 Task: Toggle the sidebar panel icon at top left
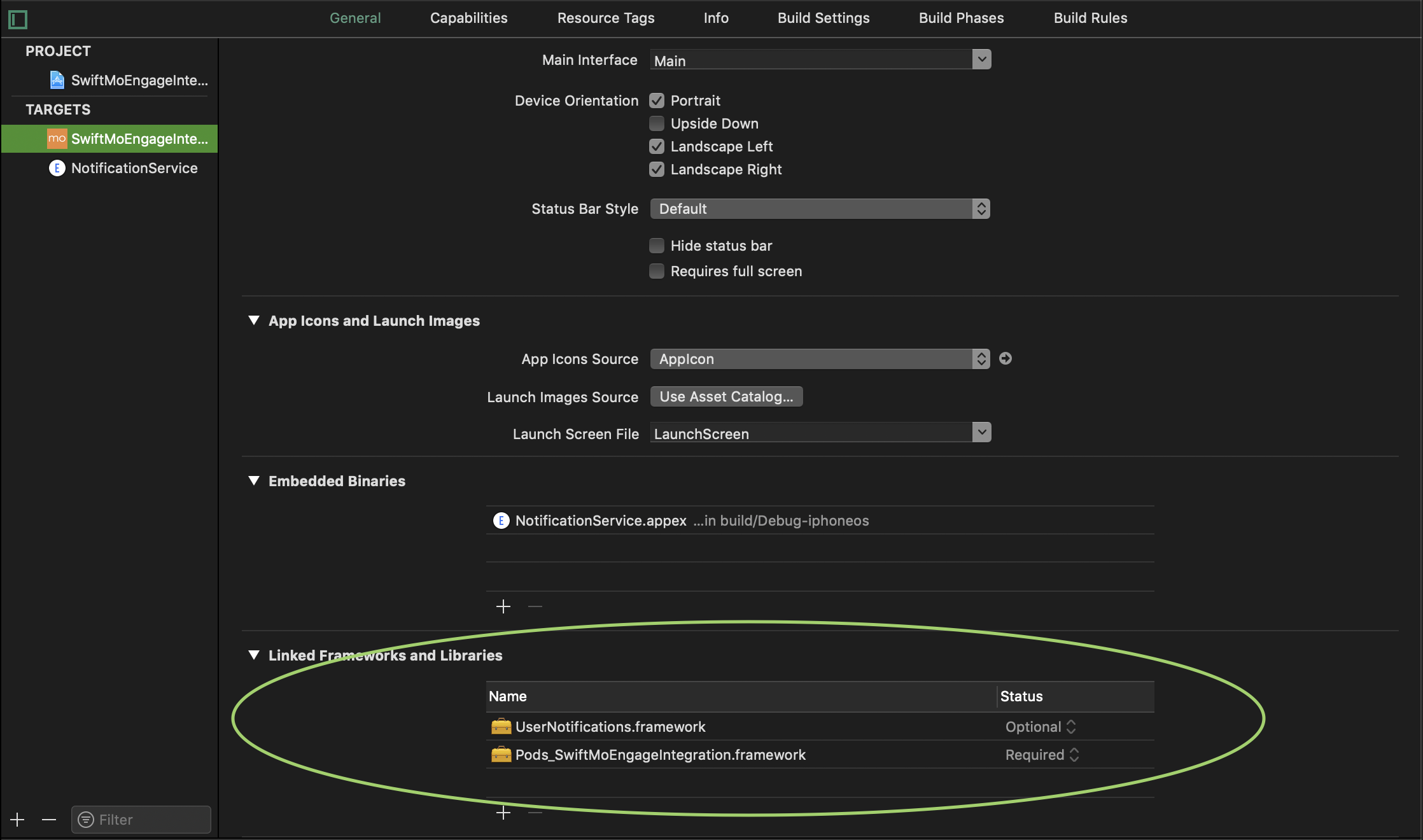(x=18, y=19)
